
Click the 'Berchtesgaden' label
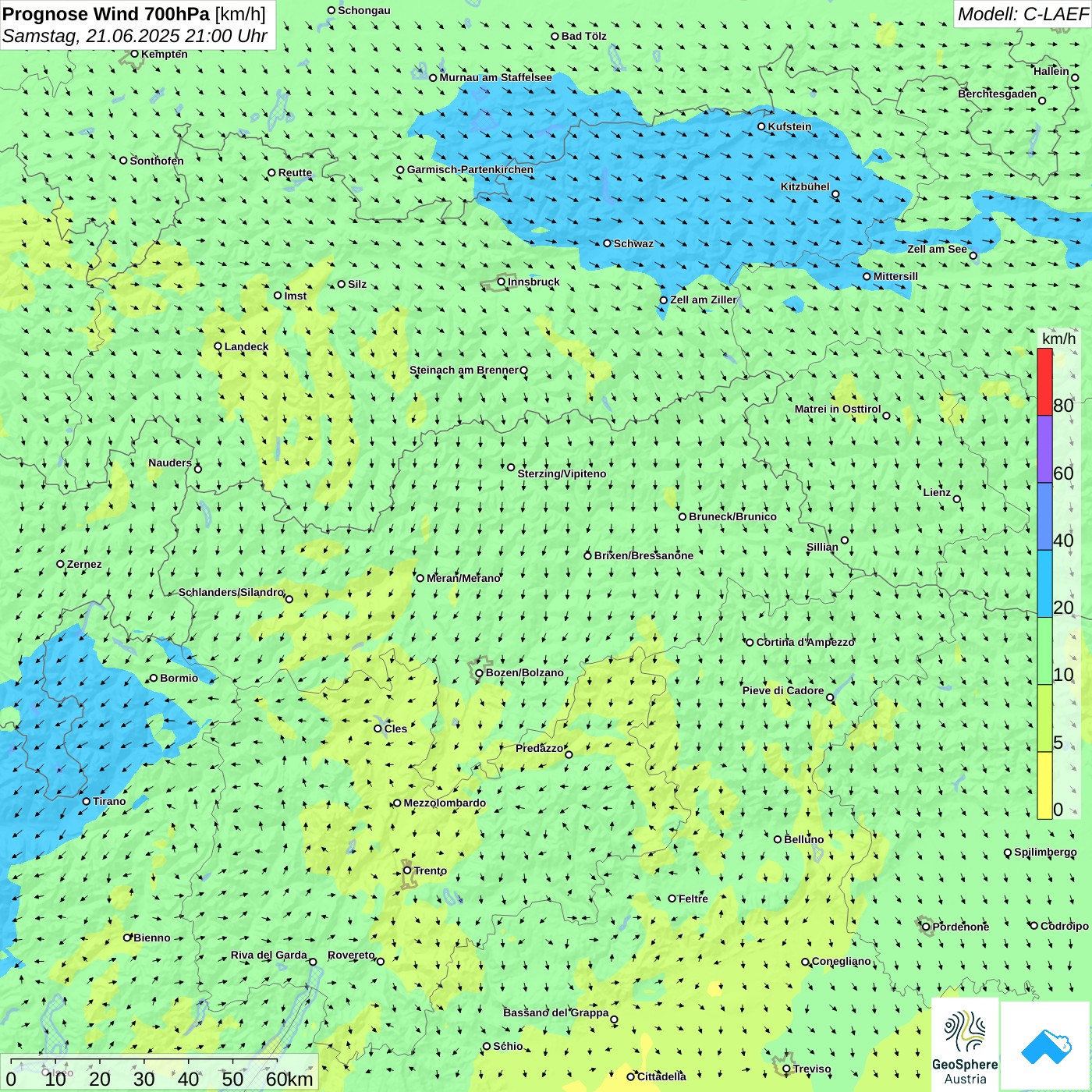(x=998, y=94)
